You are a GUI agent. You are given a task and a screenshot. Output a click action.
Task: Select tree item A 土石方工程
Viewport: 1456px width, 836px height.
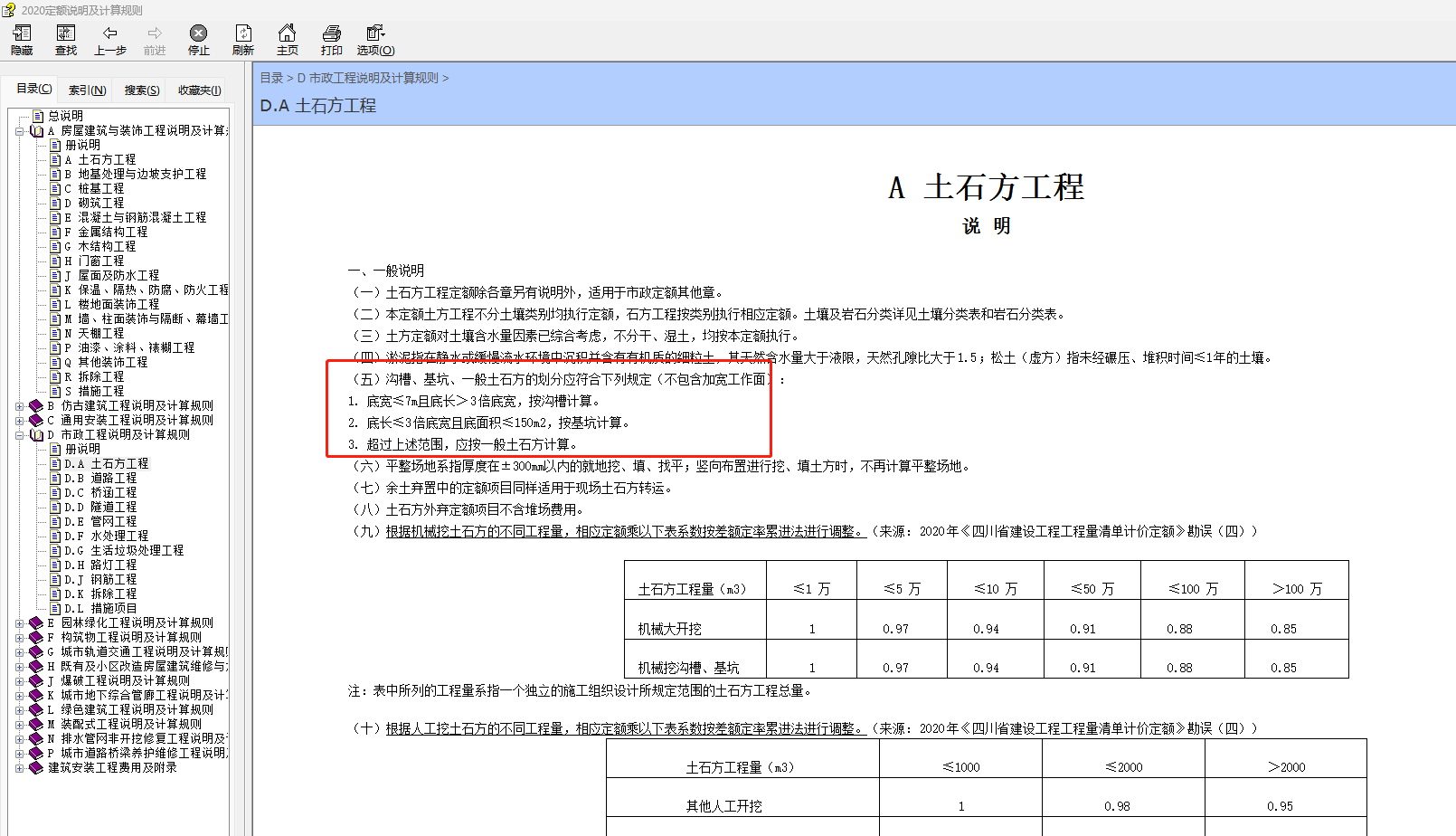coord(99,159)
